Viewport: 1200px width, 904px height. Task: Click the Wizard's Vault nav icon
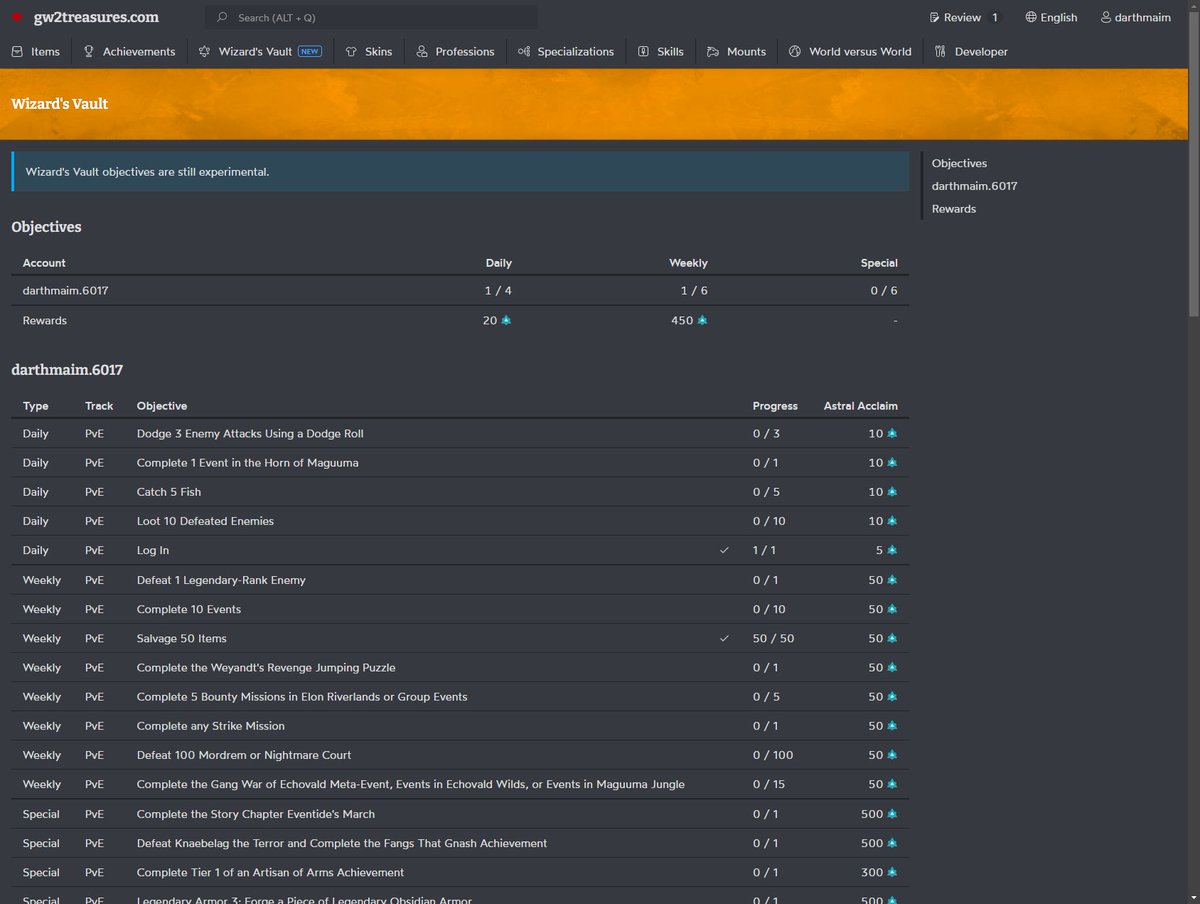point(205,51)
